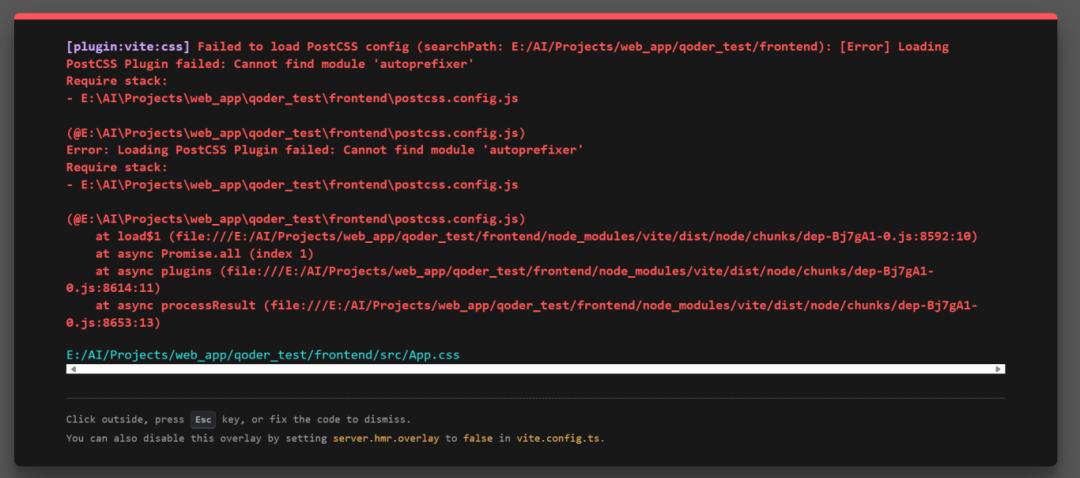Click the horizontal scrollbar track
1080x478 pixels.
click(535, 369)
